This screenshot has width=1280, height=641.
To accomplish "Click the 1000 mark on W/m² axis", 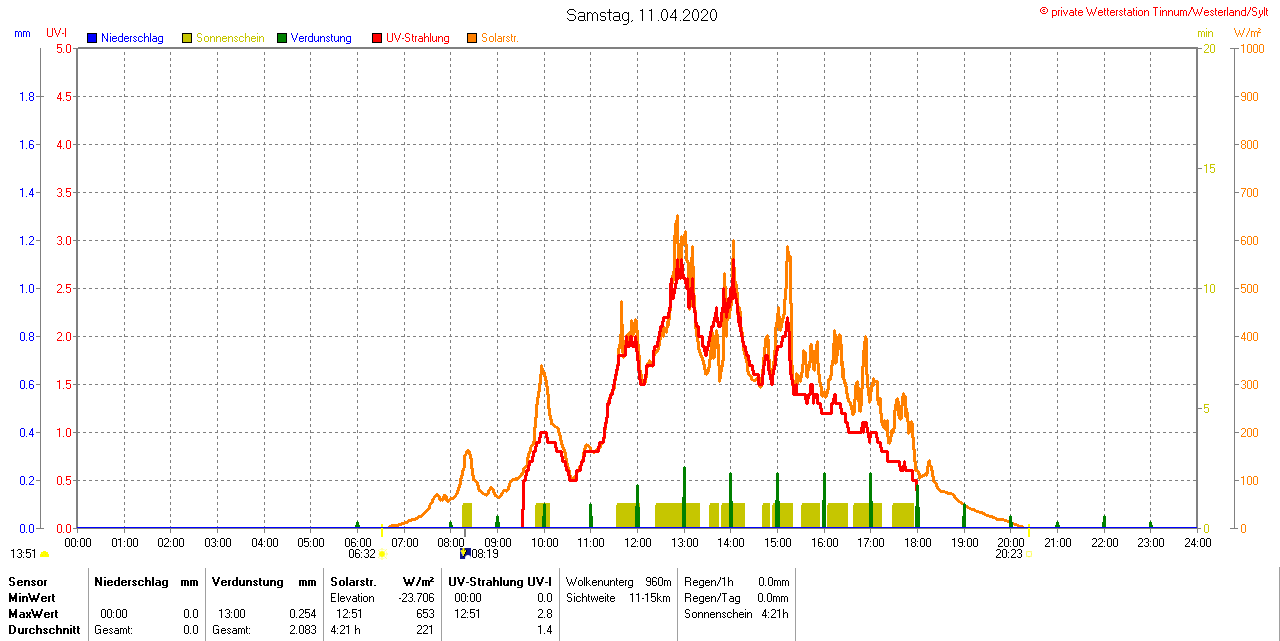I will (x=1252, y=49).
